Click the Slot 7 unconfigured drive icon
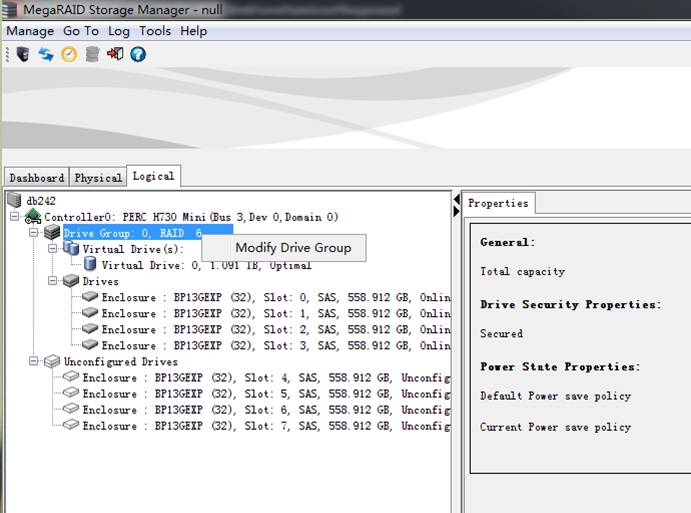This screenshot has width=691, height=513. click(71, 424)
